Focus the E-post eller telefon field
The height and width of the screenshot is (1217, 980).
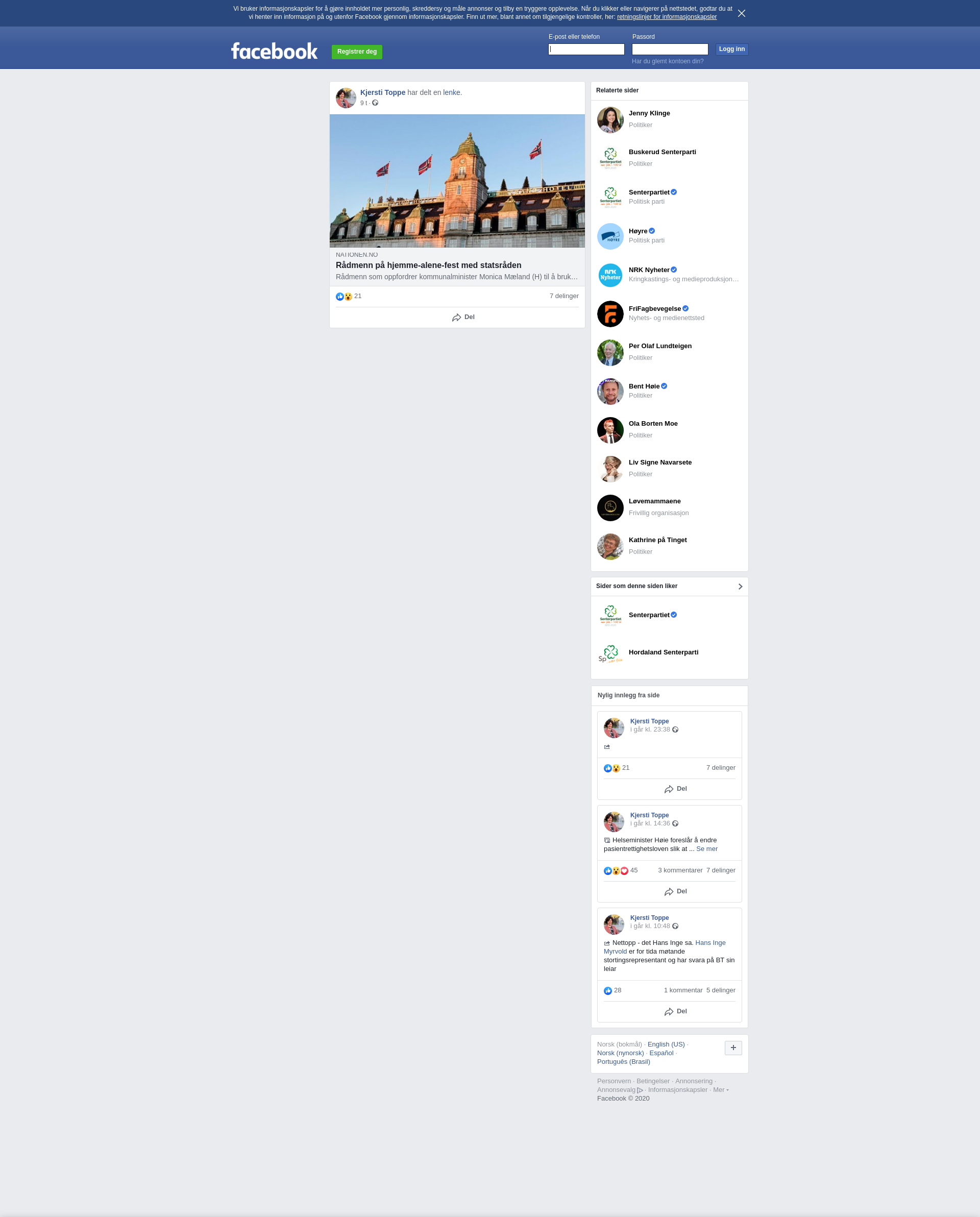coord(586,50)
